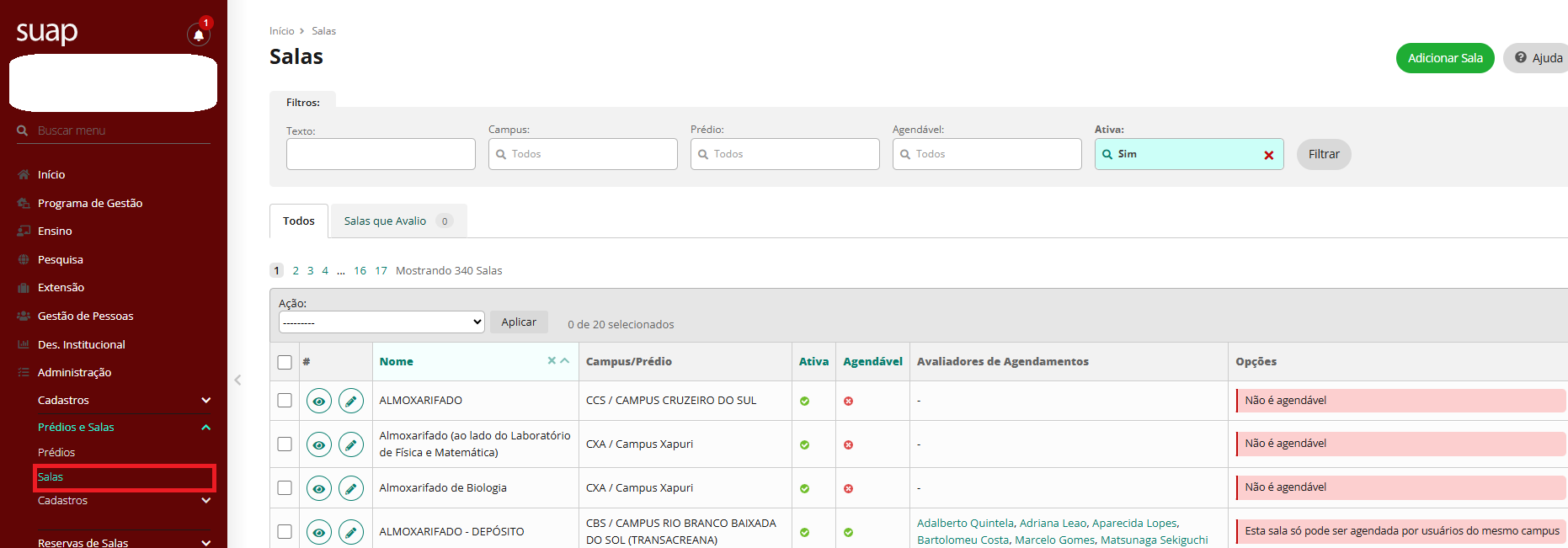
Task: Expand the Cadastros submenu under Administração
Action: [x=205, y=401]
